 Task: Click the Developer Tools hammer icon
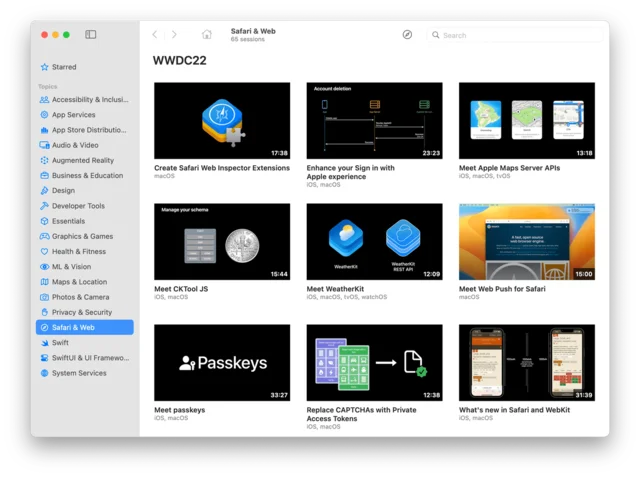[x=44, y=206]
